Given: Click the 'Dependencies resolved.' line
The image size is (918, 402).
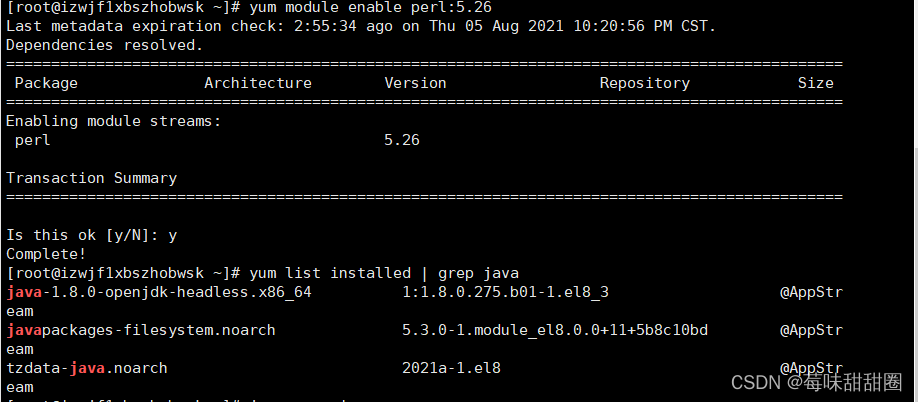Looking at the screenshot, I should pyautogui.click(x=104, y=45).
